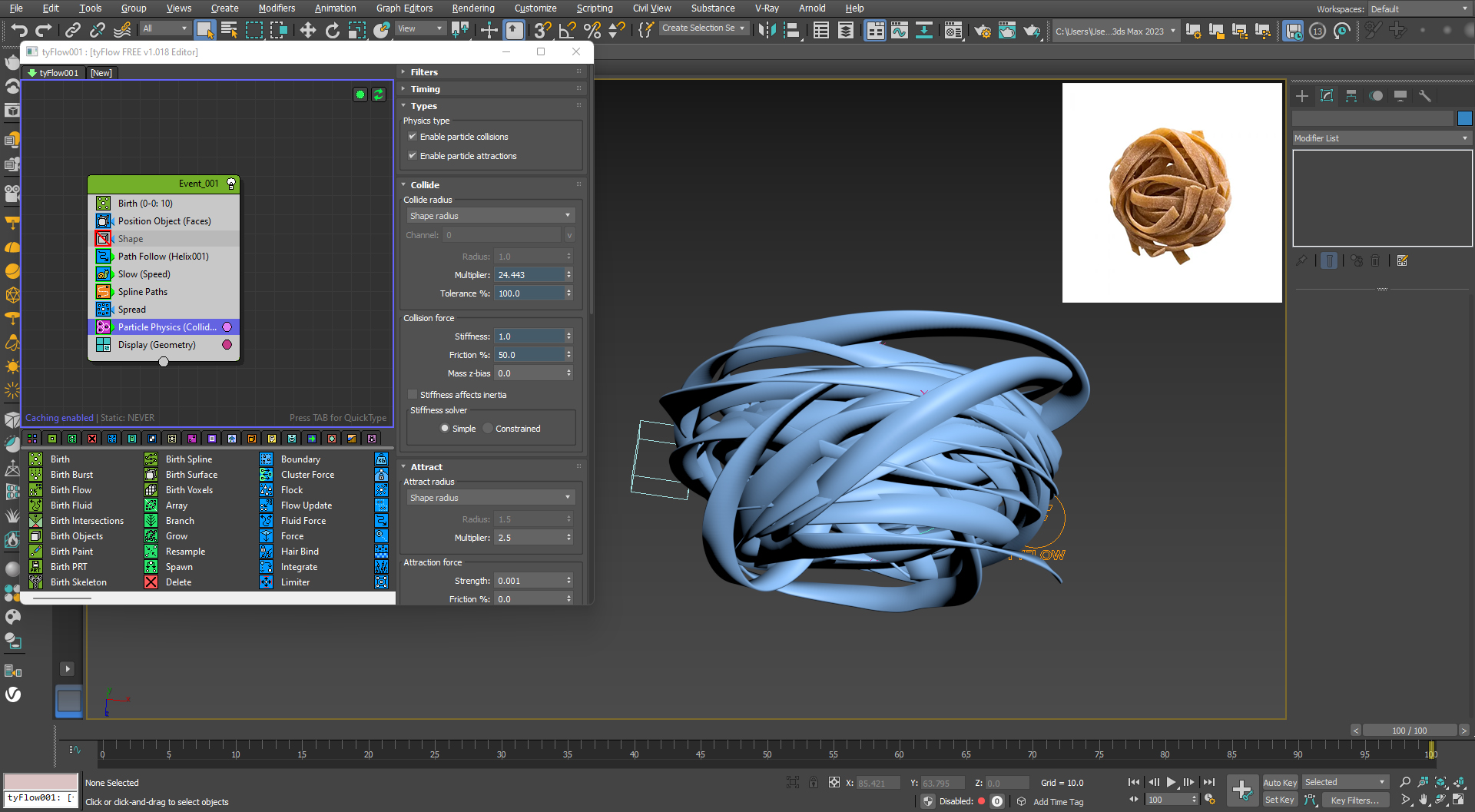Click the Undo arrow in main toolbar
This screenshot has height=812, width=1475.
point(19,30)
